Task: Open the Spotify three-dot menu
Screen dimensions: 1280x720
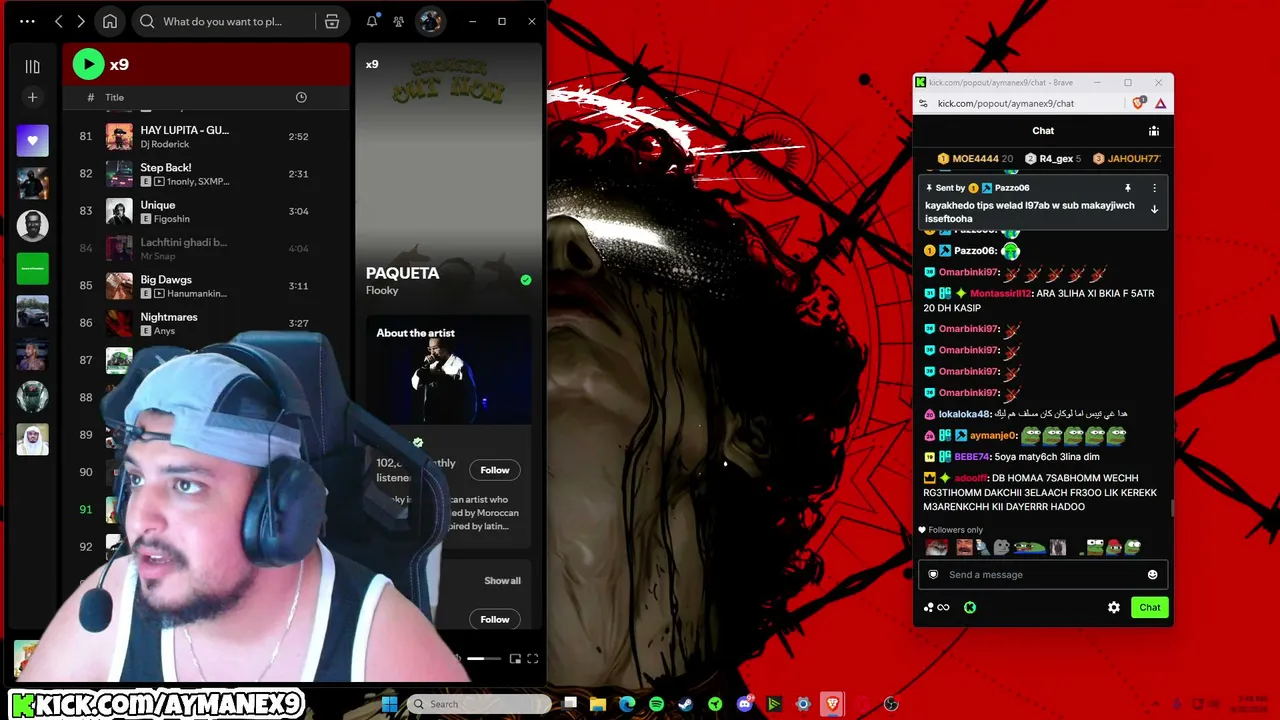Action: tap(27, 21)
